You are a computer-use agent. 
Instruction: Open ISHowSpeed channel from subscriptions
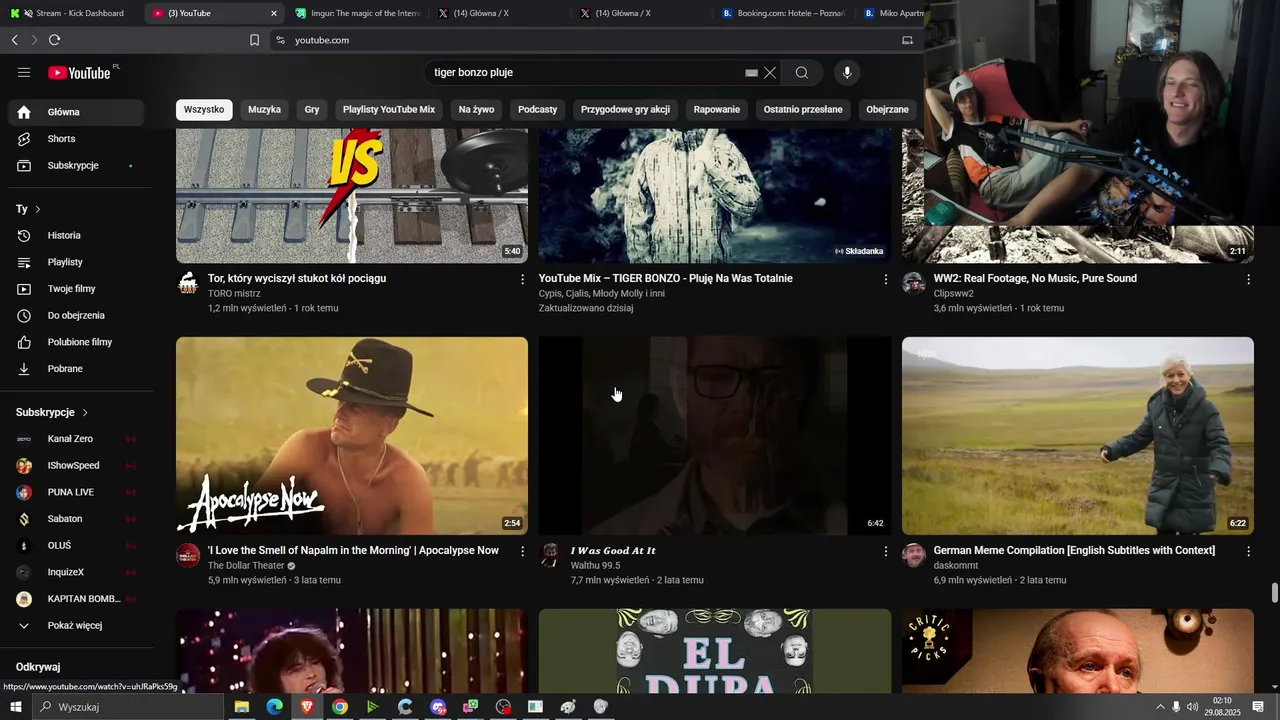(76, 466)
